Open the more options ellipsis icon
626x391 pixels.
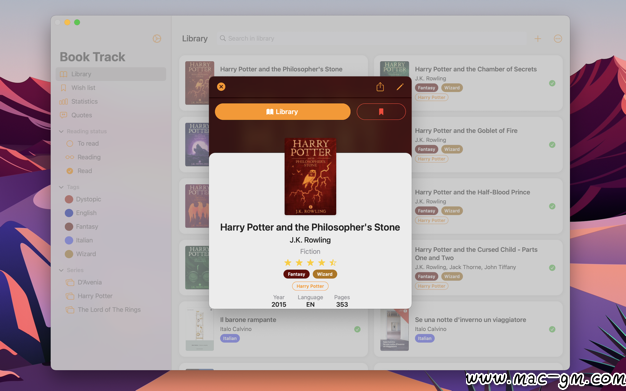[x=558, y=39]
